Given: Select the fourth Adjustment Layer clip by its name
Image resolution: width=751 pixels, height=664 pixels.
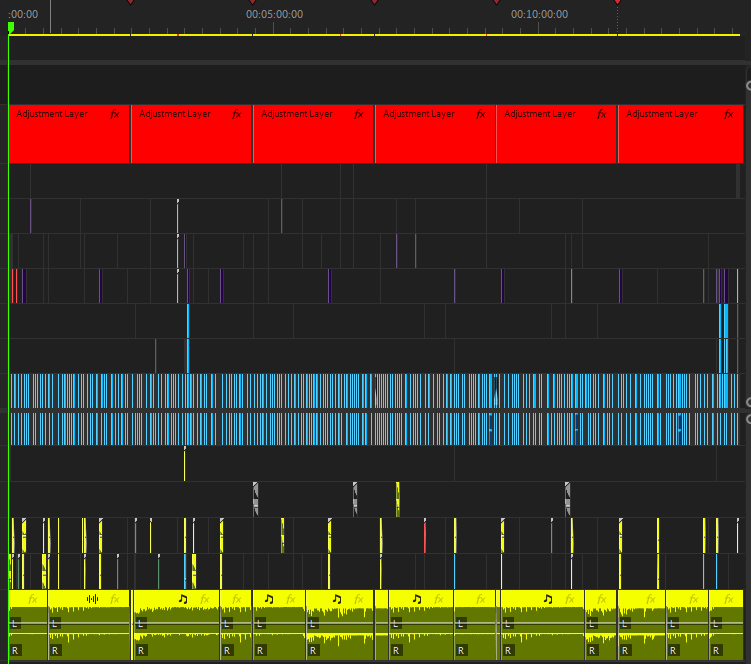Looking at the screenshot, I should click(x=419, y=114).
